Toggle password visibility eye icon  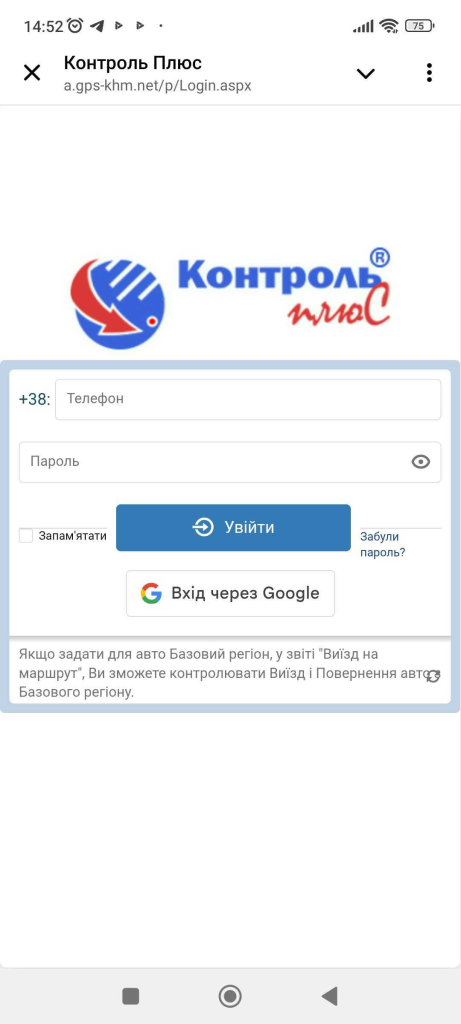tap(421, 462)
